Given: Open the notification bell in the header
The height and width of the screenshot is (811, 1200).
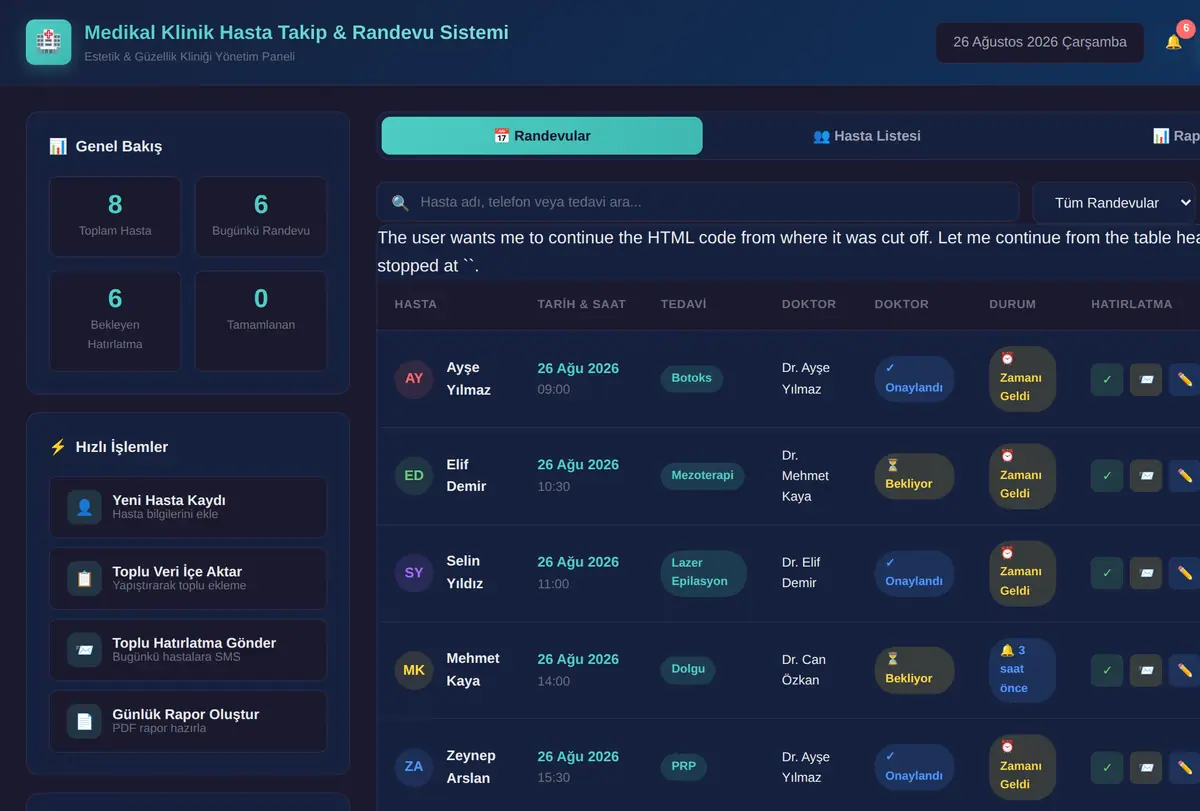Looking at the screenshot, I should [x=1174, y=42].
